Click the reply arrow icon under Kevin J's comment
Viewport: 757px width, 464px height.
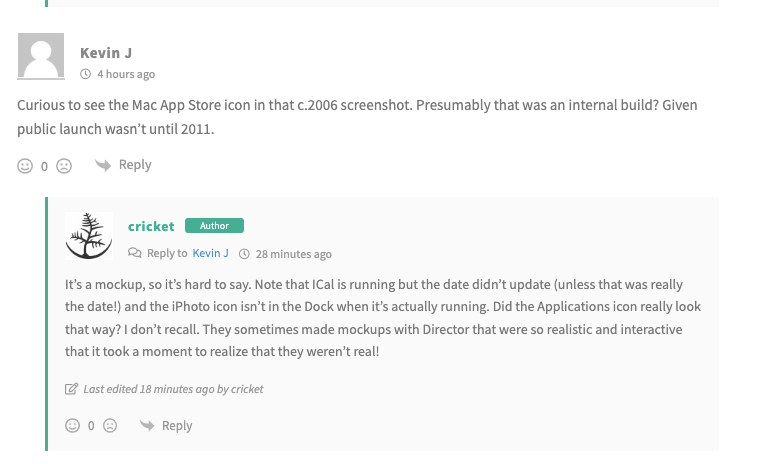click(x=102, y=165)
